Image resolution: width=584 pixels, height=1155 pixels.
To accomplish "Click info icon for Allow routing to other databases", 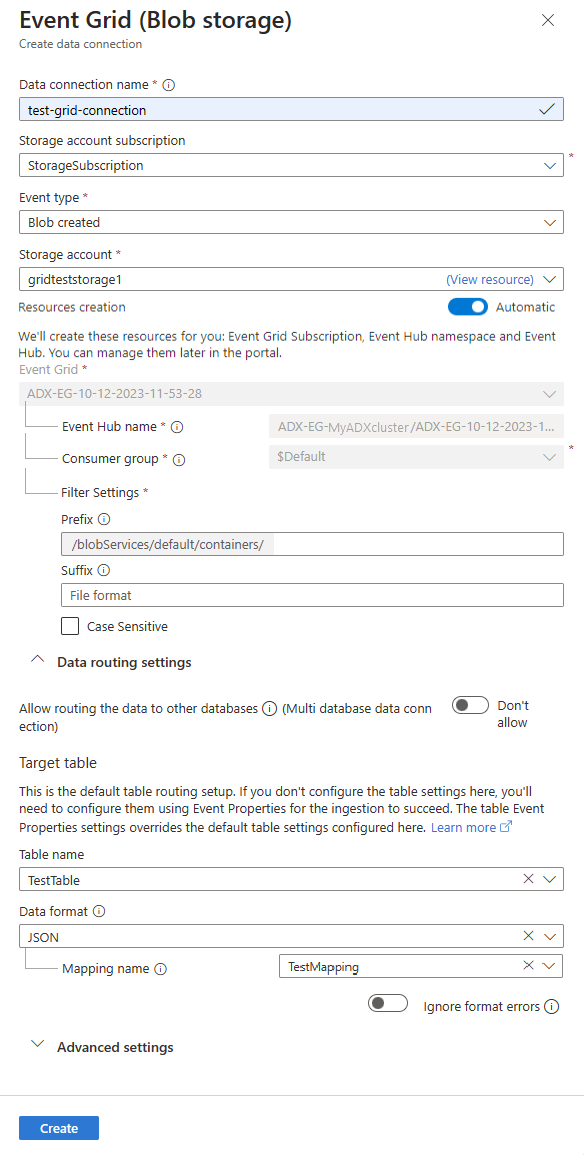I will point(270,709).
